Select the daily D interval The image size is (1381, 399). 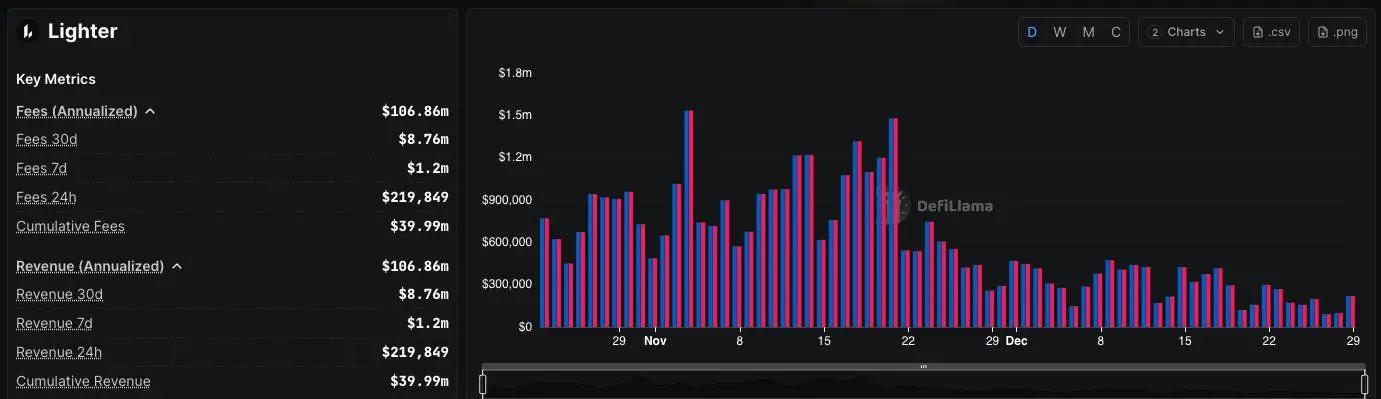click(1032, 32)
